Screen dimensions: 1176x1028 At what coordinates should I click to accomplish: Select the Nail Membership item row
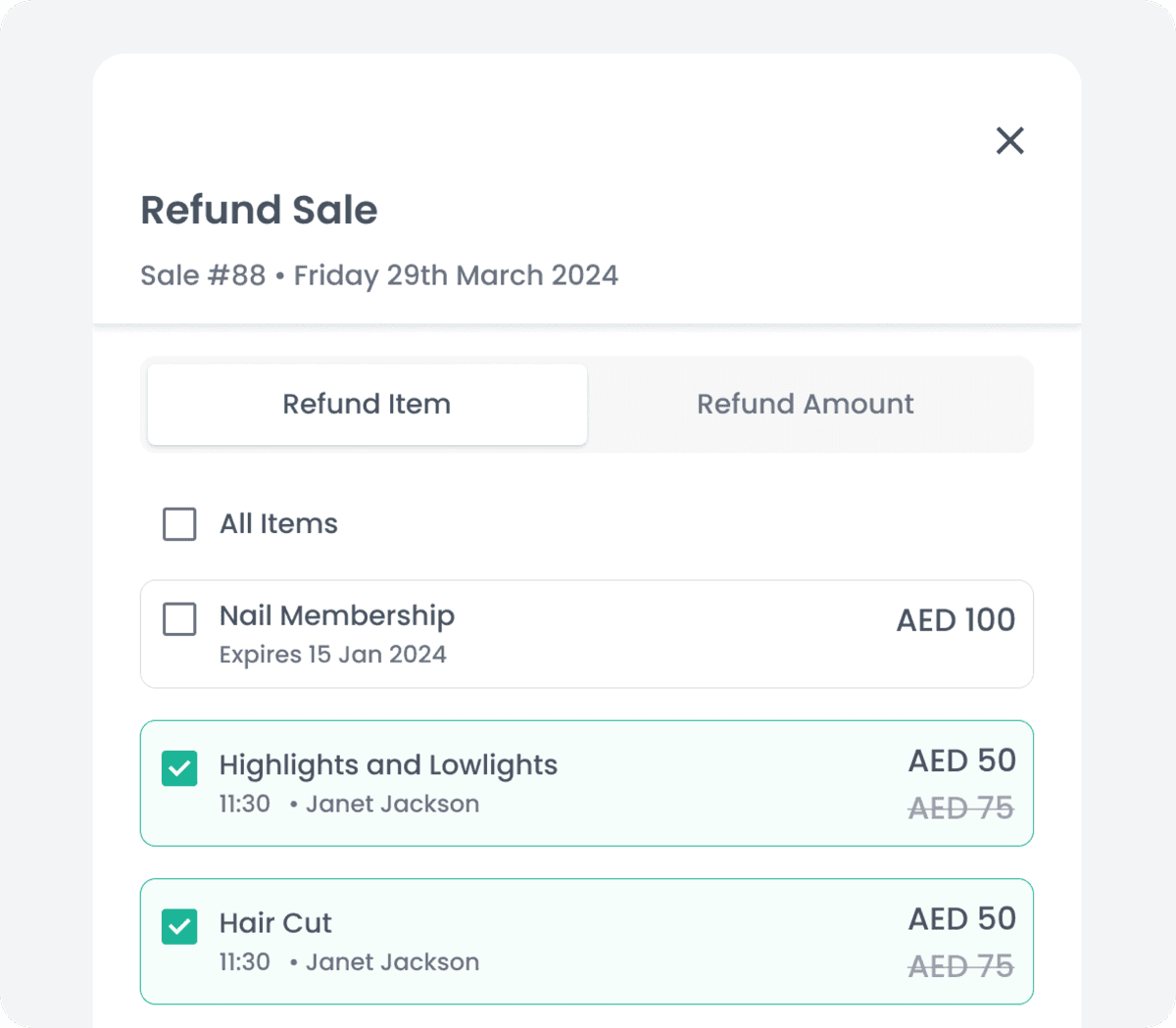point(587,633)
